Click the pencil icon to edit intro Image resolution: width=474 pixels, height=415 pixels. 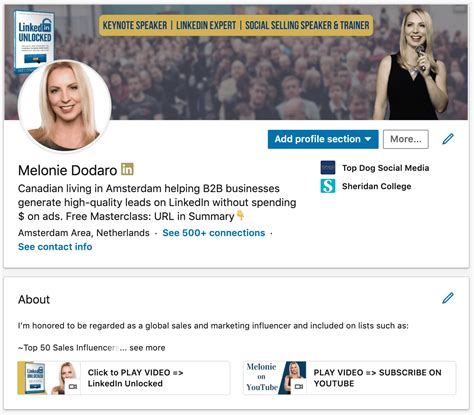448,139
